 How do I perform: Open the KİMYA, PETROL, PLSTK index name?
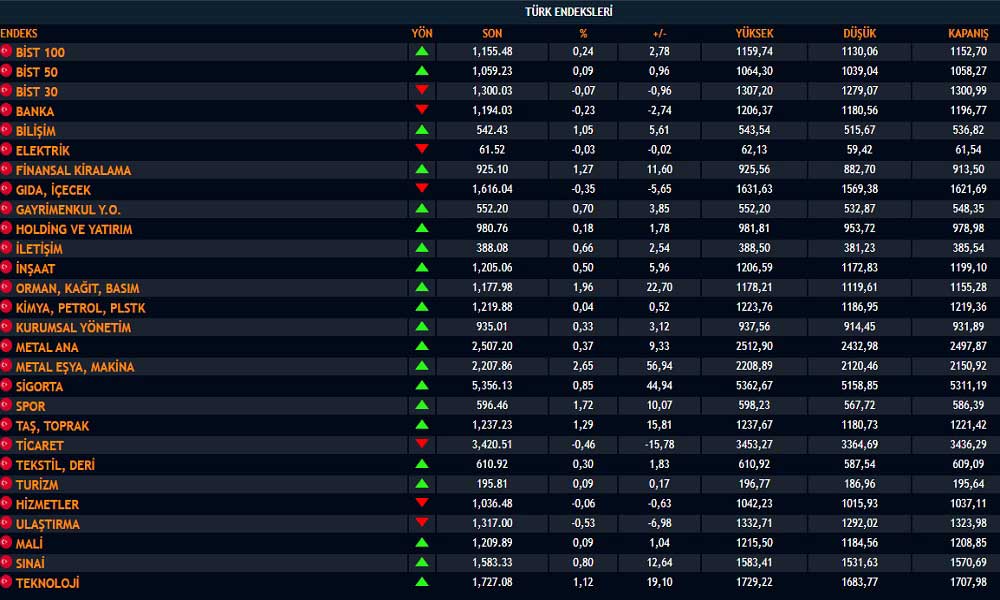pyautogui.click(x=80, y=308)
